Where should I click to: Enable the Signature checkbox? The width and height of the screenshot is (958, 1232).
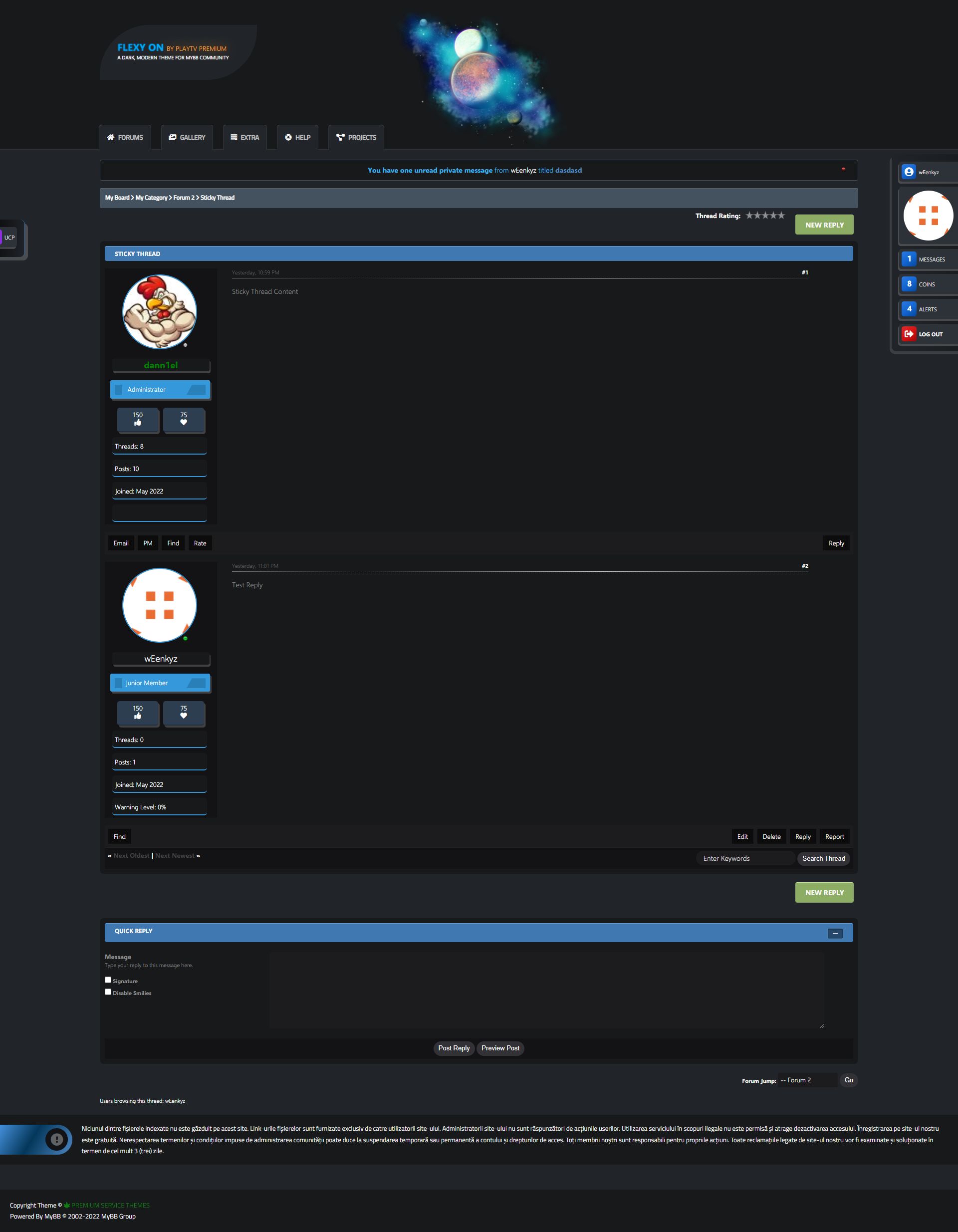(x=108, y=980)
